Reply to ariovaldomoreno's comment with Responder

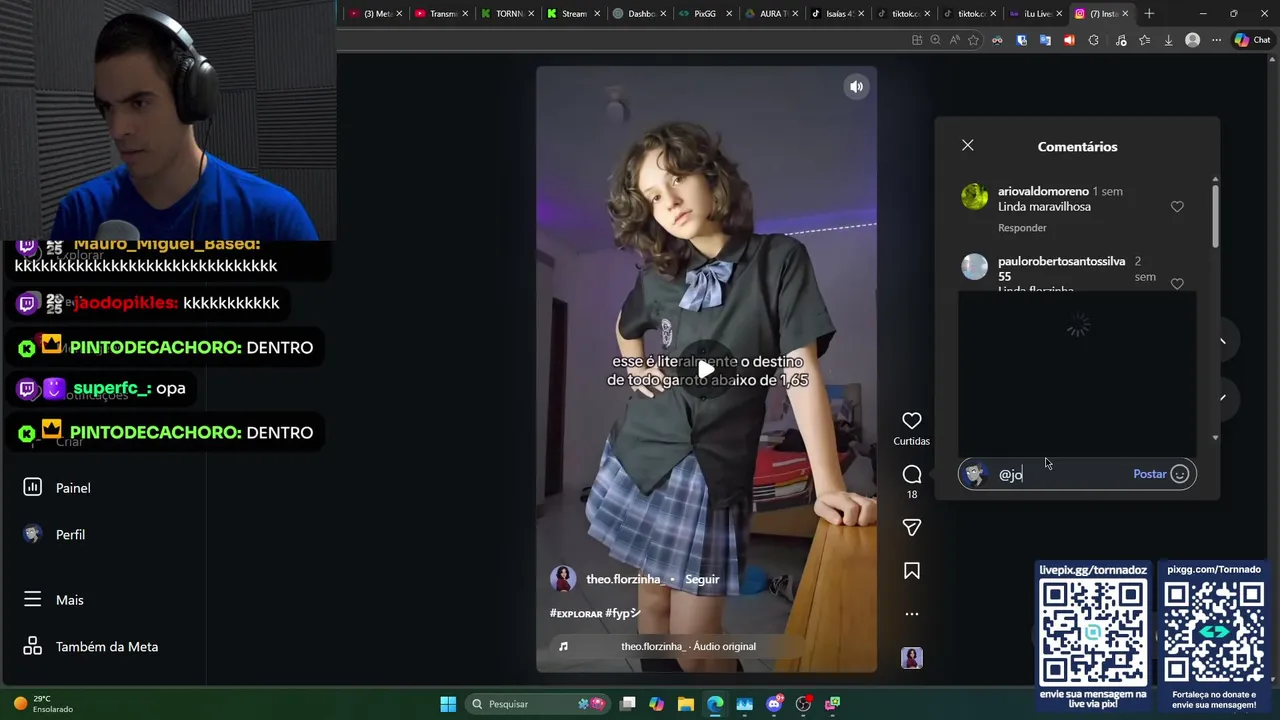[1022, 228]
